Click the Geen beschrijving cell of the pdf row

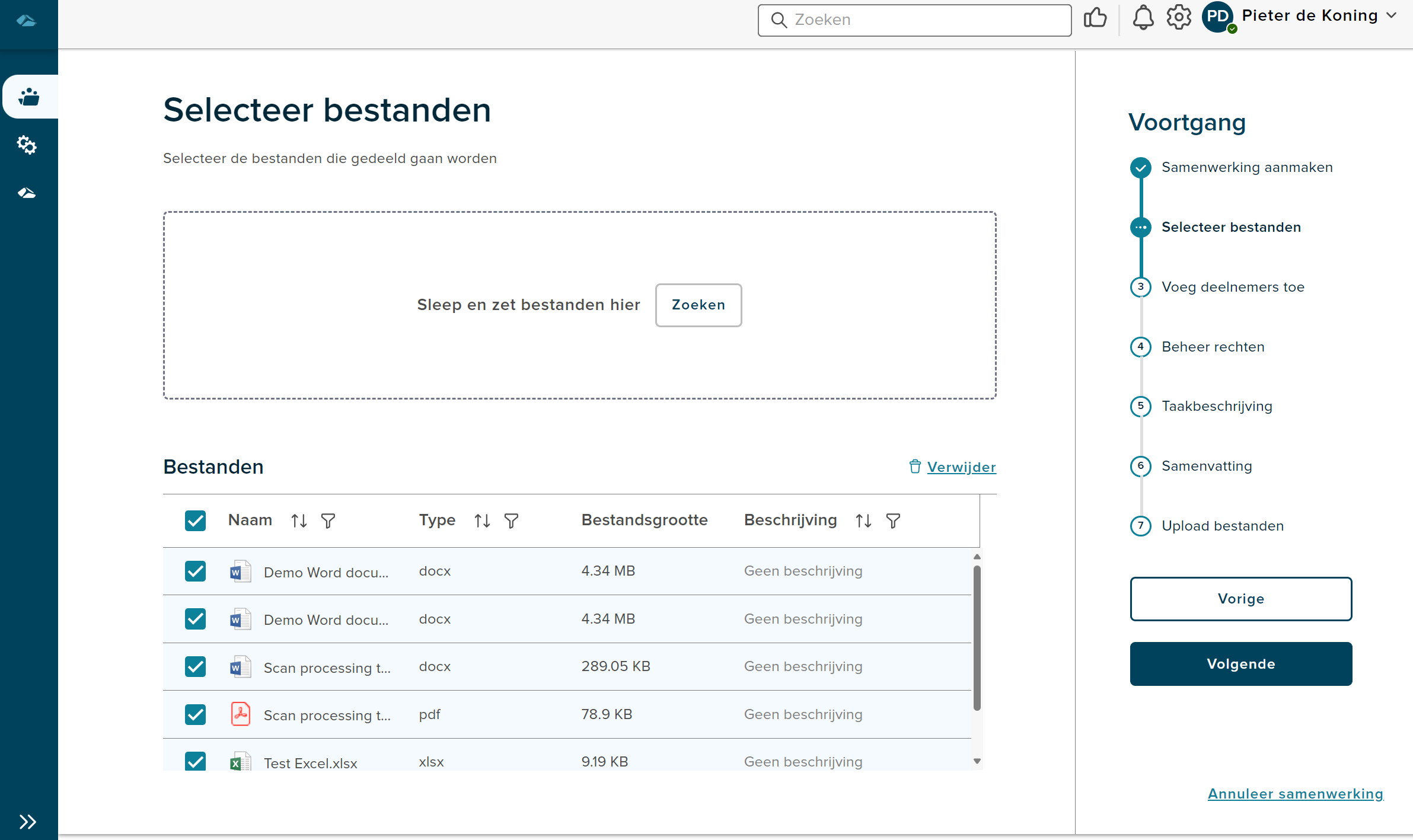(x=803, y=714)
